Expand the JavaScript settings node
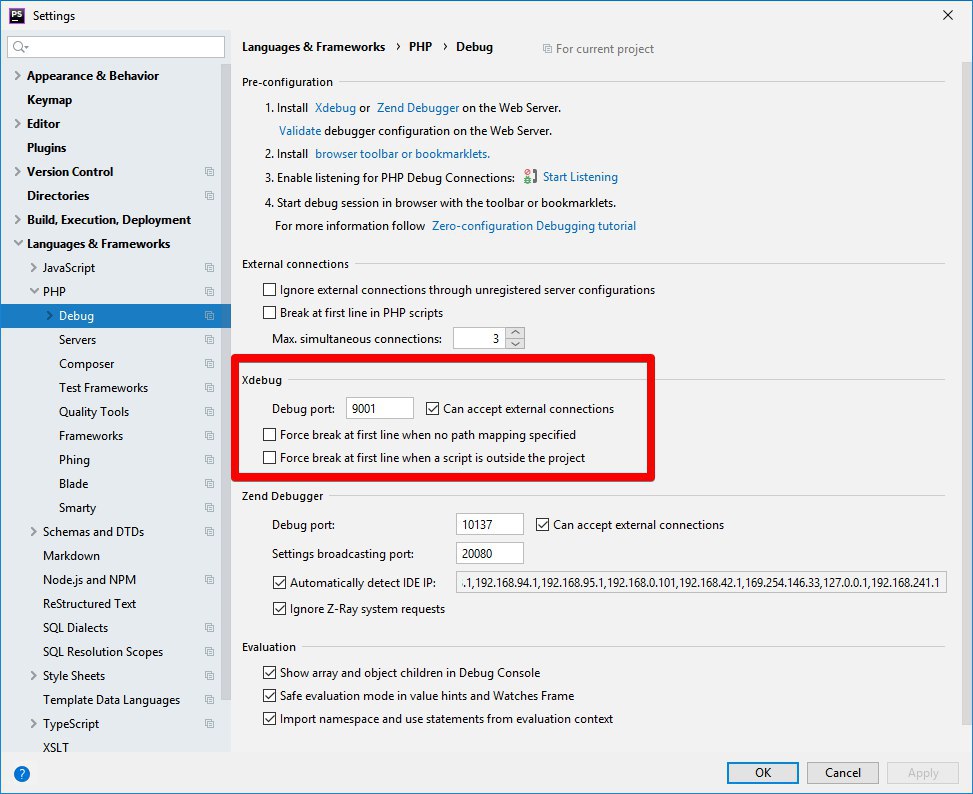973x794 pixels. click(x=34, y=268)
